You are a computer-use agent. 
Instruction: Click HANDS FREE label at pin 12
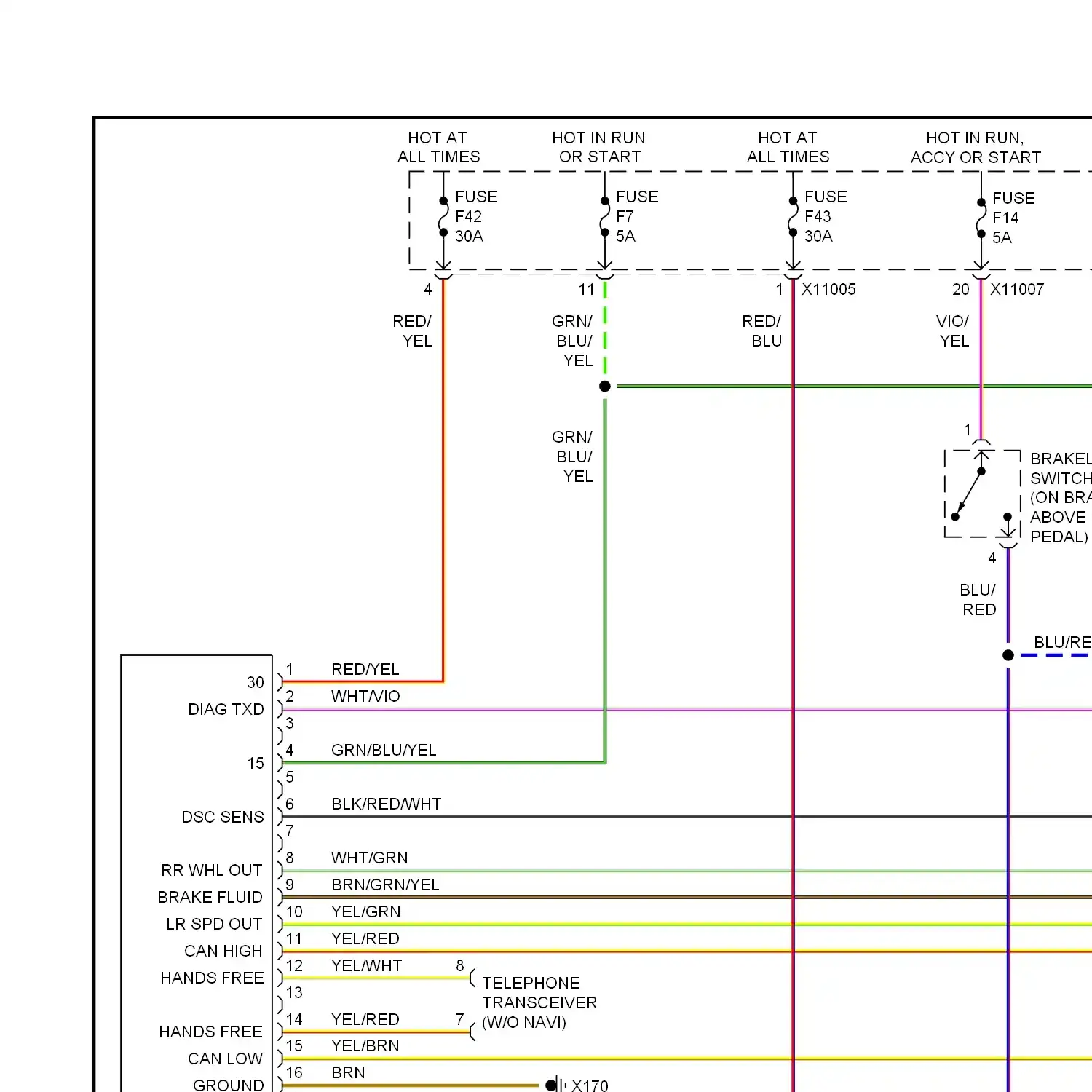click(212, 978)
